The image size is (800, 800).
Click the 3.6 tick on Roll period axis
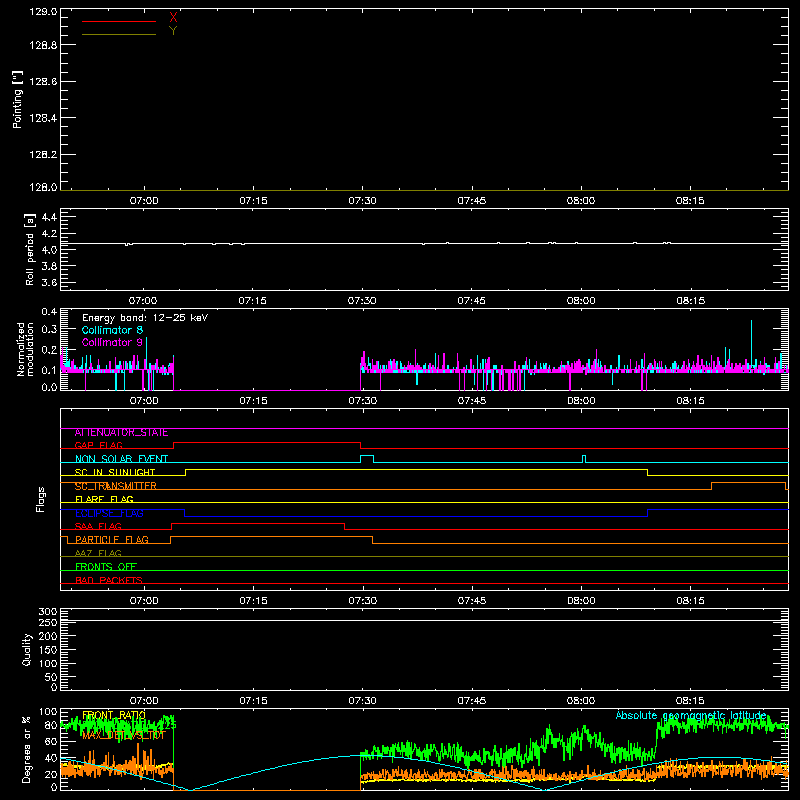[49, 282]
